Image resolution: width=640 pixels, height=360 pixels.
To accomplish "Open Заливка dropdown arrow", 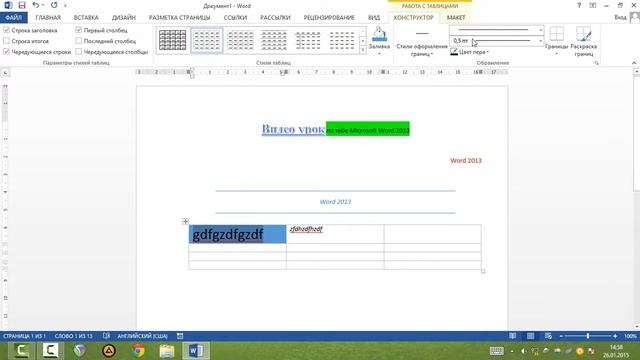I will coord(379,53).
